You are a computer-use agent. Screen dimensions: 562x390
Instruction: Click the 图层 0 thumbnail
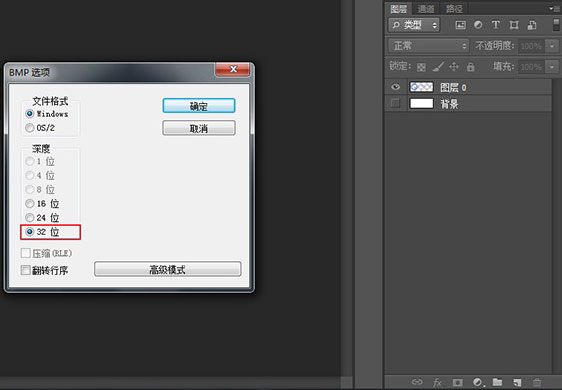pyautogui.click(x=422, y=87)
